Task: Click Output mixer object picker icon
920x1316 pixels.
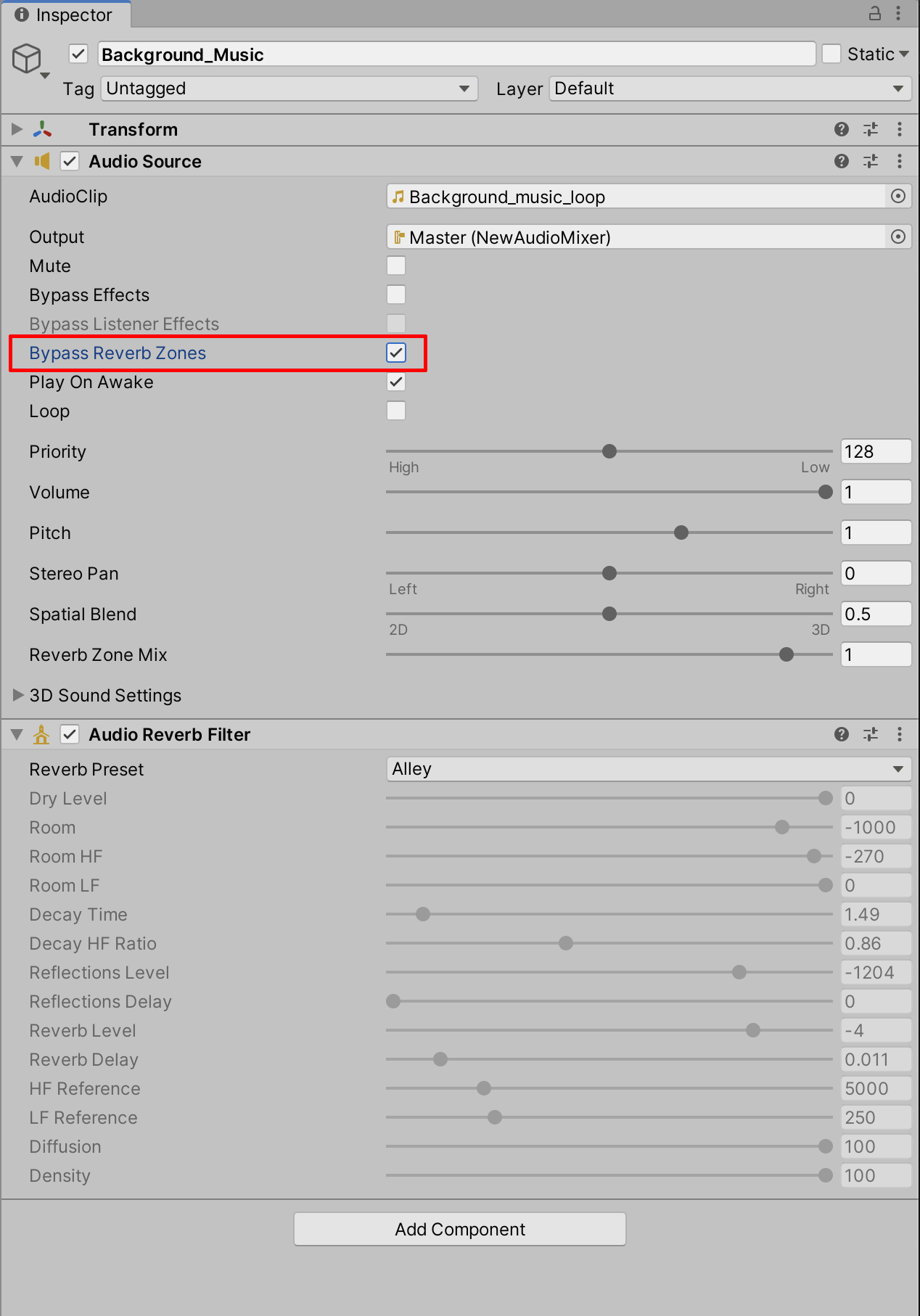Action: point(898,237)
